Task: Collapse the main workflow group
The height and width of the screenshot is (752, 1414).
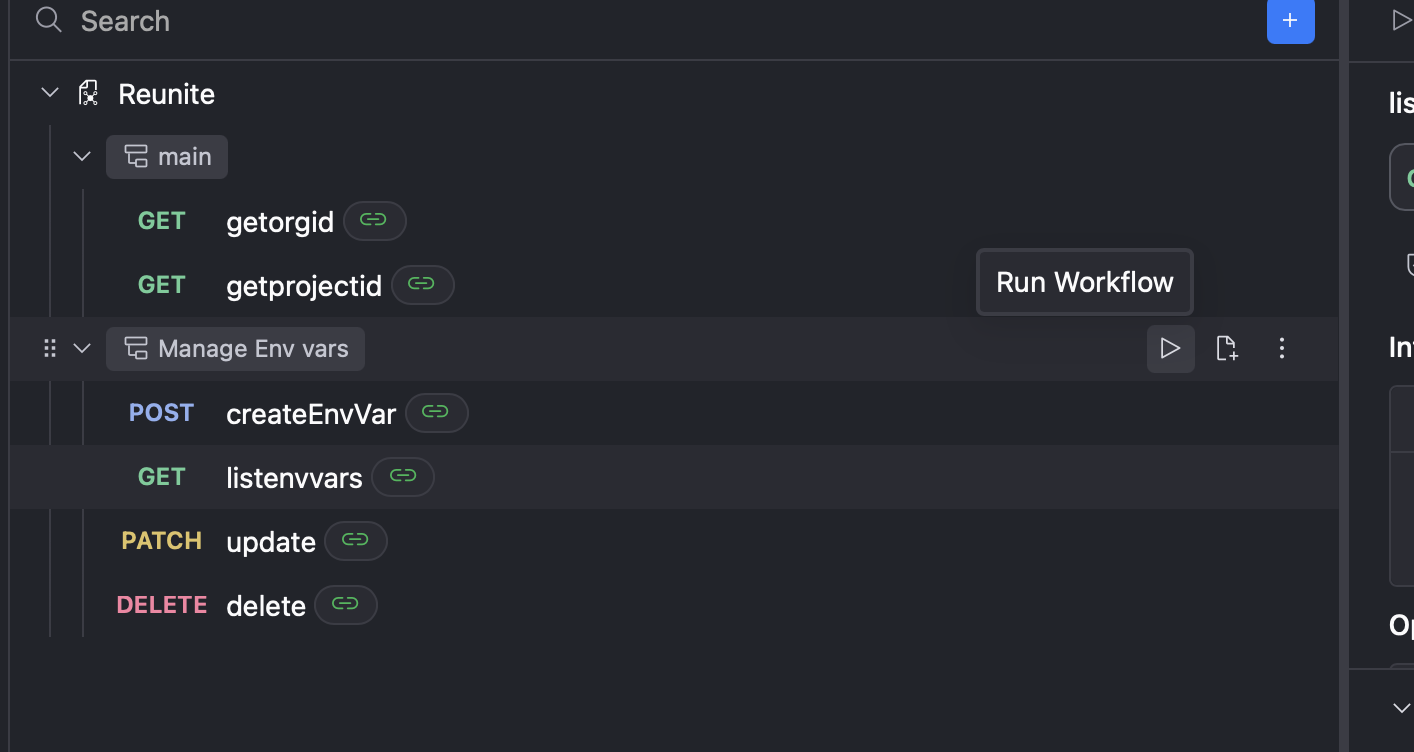Action: [82, 157]
